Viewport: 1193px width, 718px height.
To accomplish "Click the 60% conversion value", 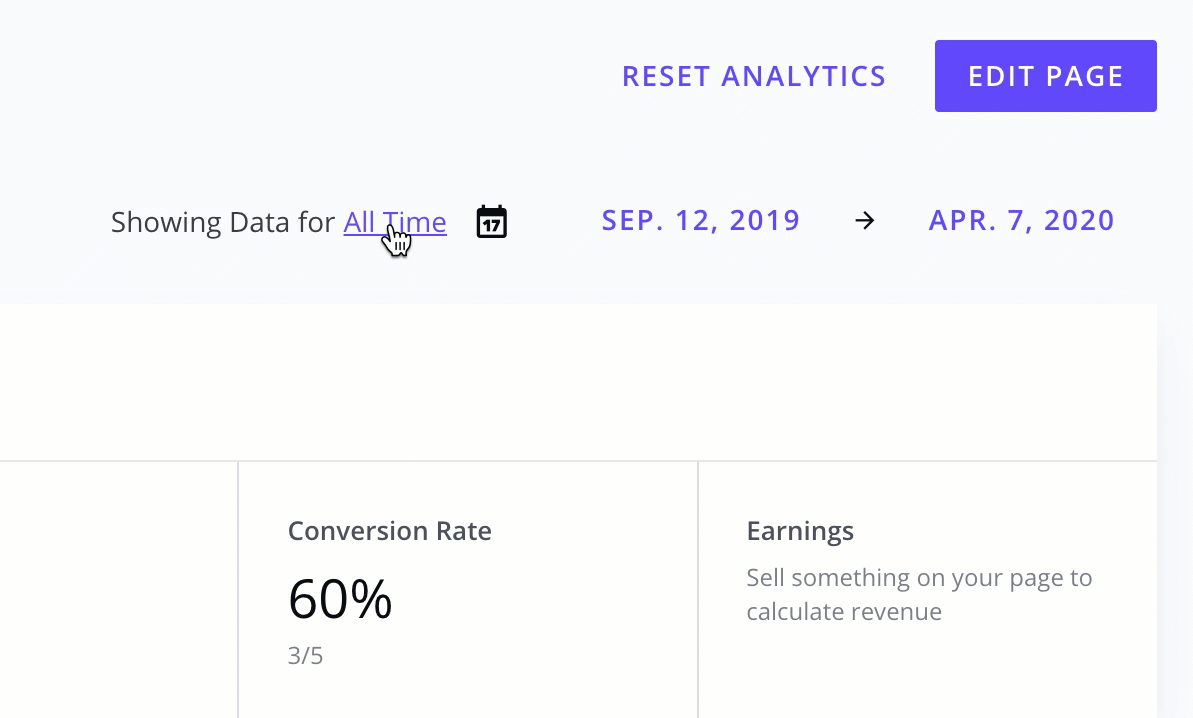I will coord(340,599).
